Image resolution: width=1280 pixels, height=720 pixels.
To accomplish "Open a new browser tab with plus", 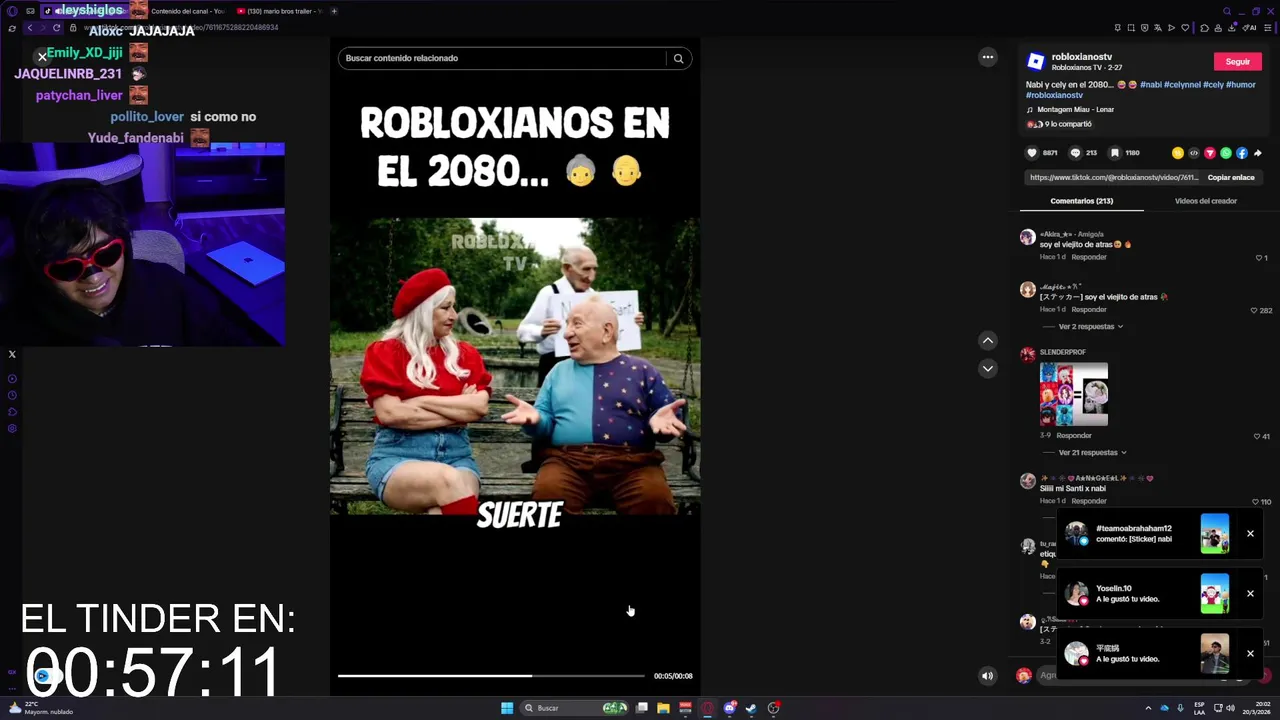I will click(x=334, y=11).
